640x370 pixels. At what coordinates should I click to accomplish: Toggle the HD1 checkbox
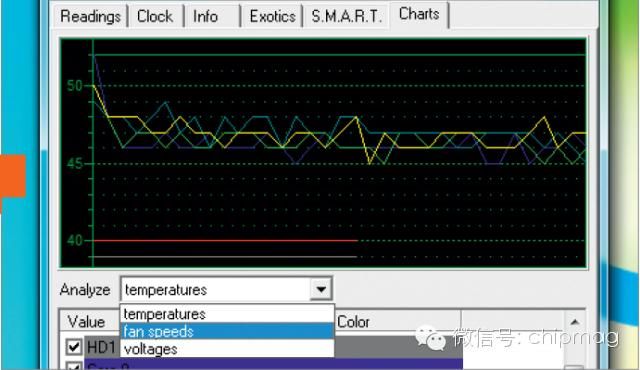74,347
